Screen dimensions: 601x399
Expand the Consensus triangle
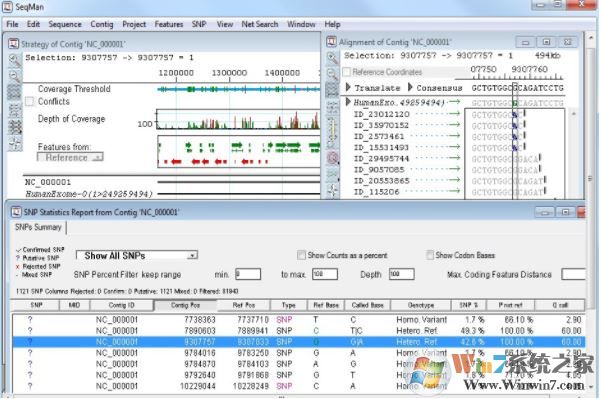tap(410, 87)
